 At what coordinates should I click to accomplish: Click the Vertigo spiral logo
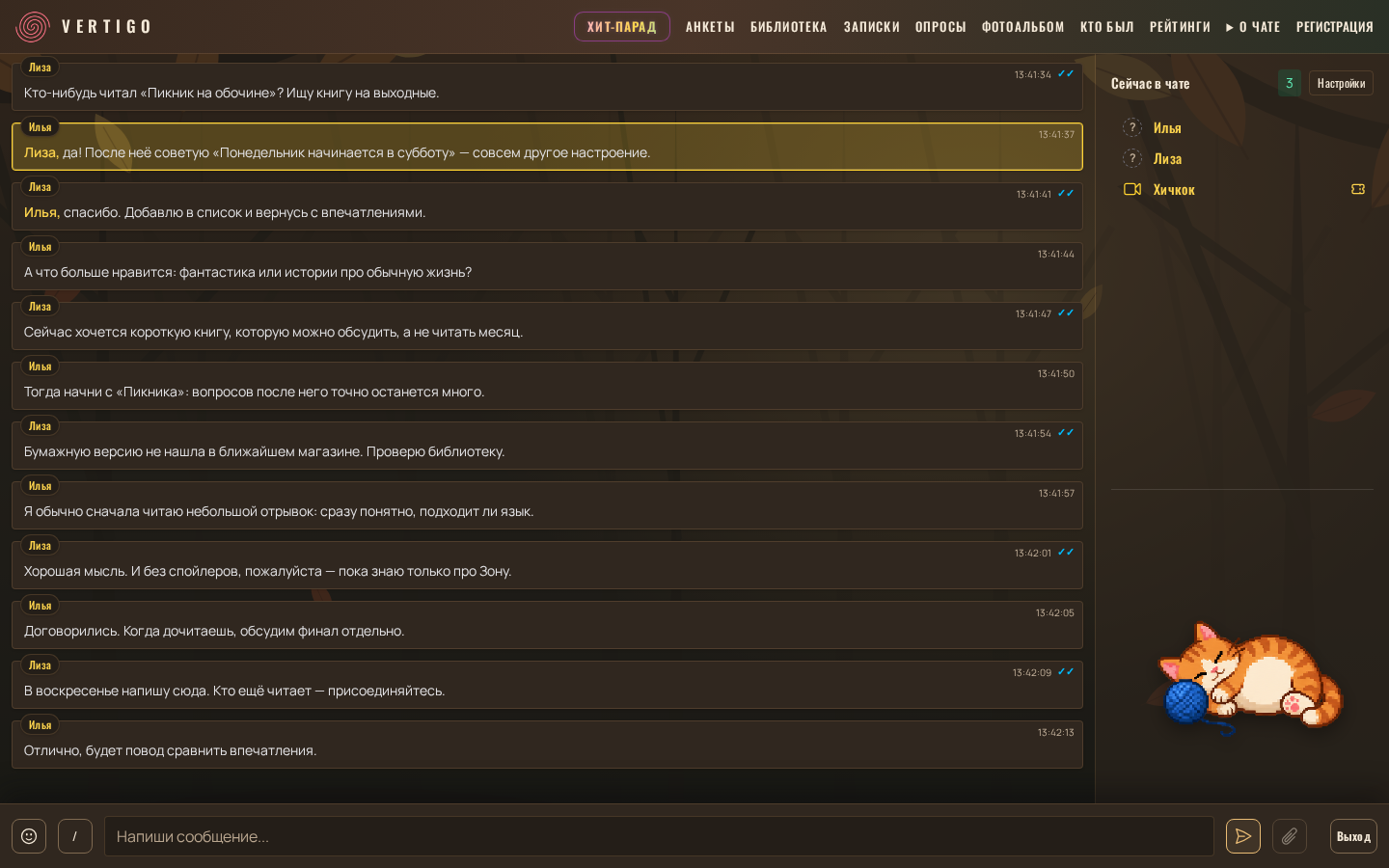pyautogui.click(x=33, y=26)
